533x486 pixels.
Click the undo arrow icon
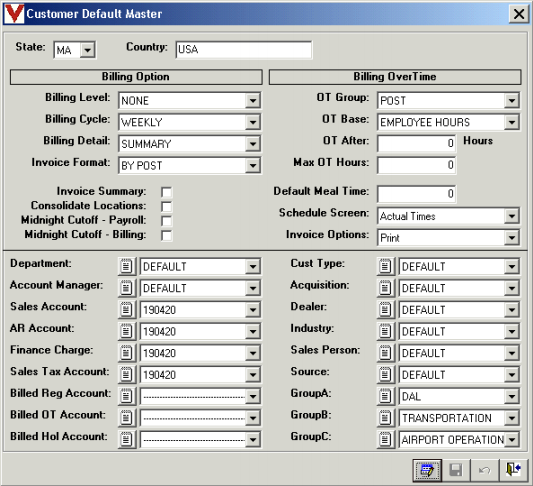(x=484, y=470)
